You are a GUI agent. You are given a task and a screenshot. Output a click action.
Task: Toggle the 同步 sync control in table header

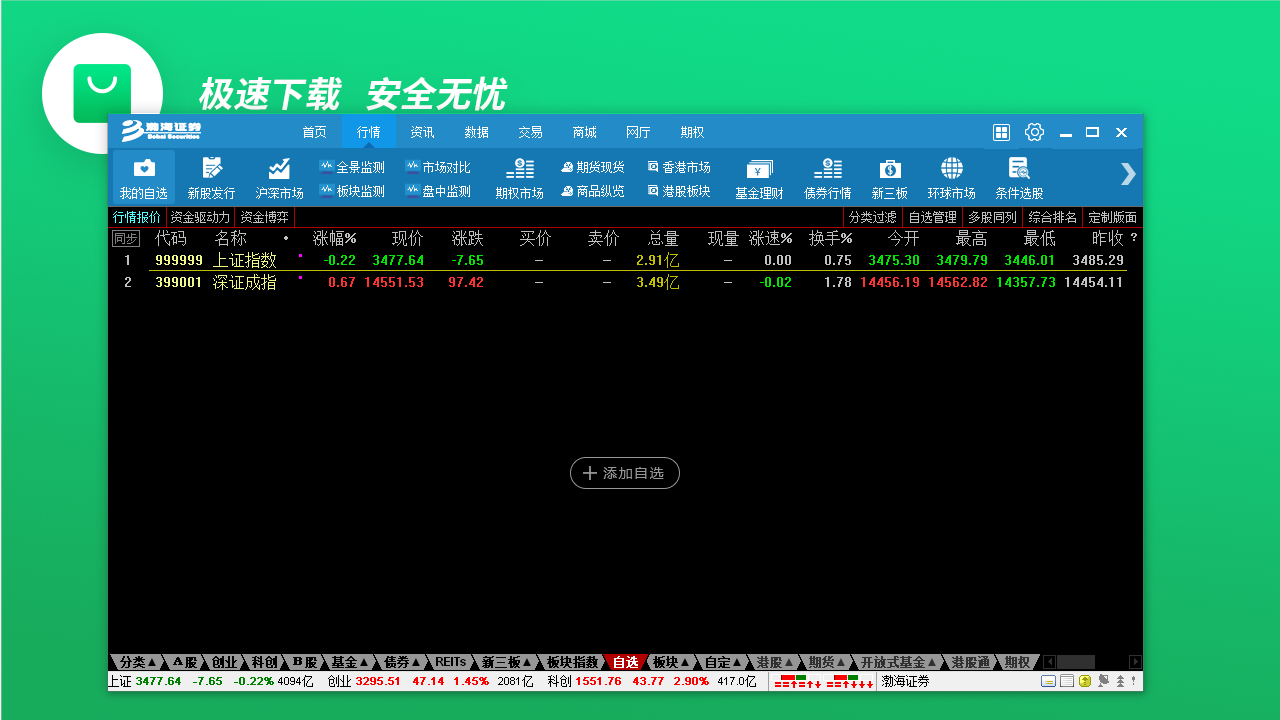pos(124,238)
